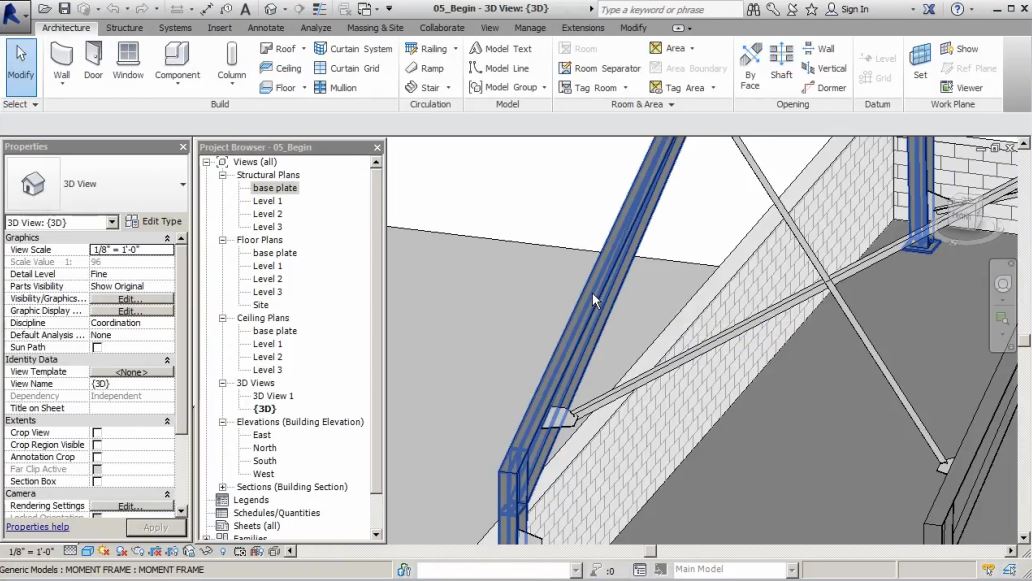The width and height of the screenshot is (1032, 581).
Task: Click the keyword search box
Action: click(x=670, y=9)
